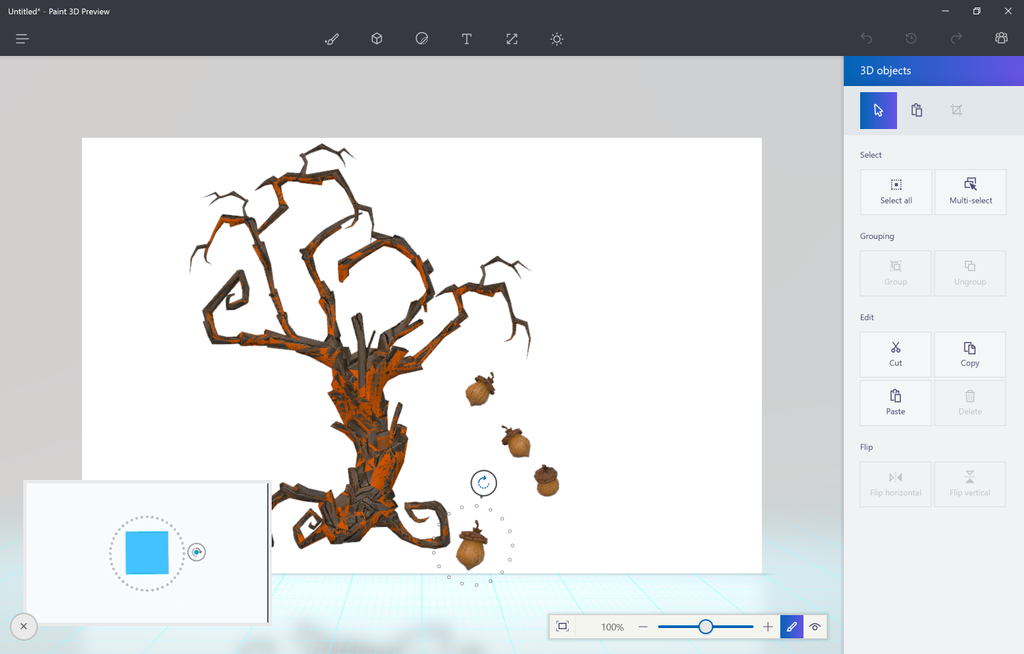Open the History icon in the top bar
The image size is (1024, 654).
pos(909,38)
